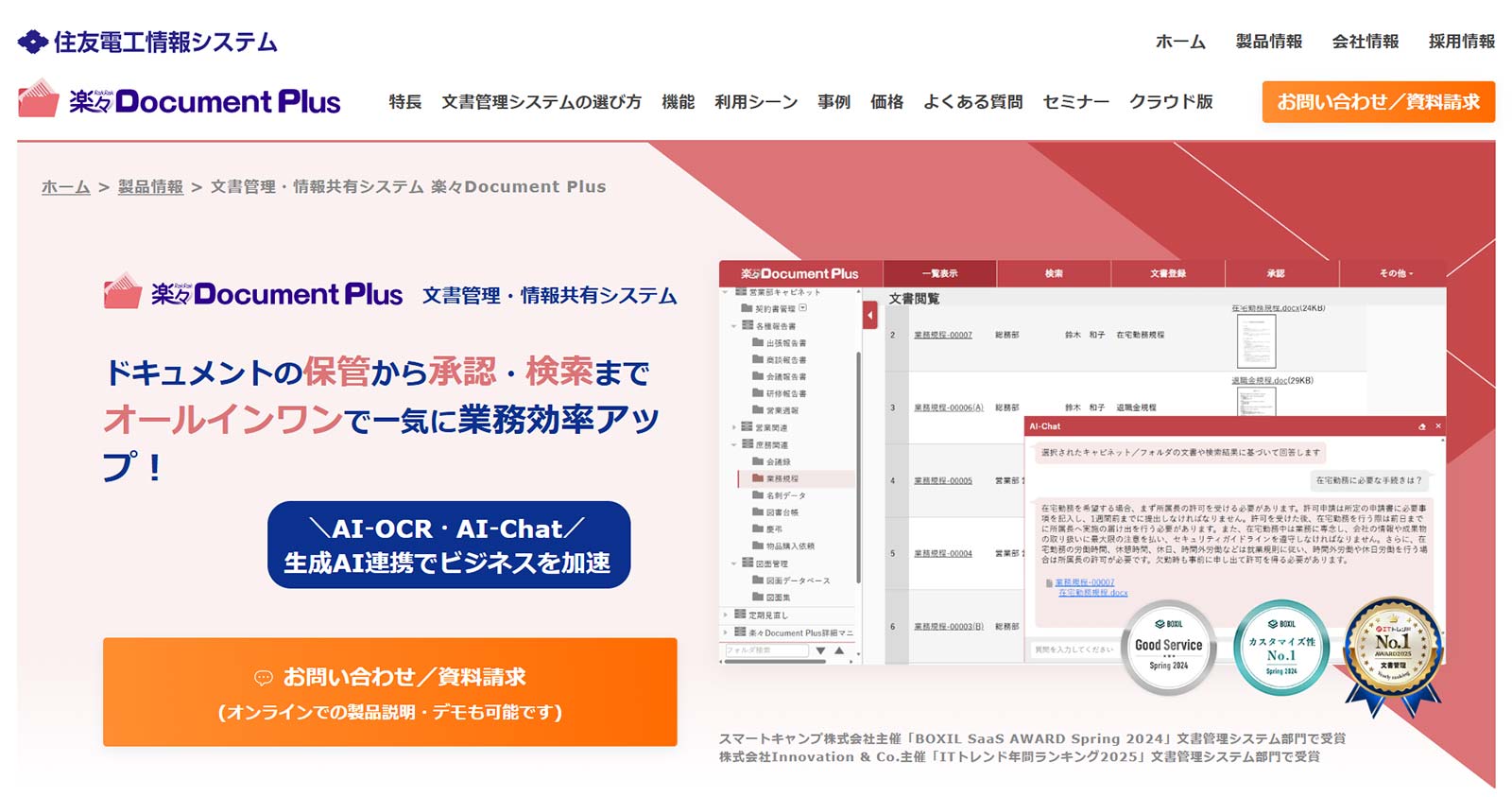Viewport: 1512px width, 797px height.
Task: Click the 図書台帳 folder icon
Action: point(758,511)
